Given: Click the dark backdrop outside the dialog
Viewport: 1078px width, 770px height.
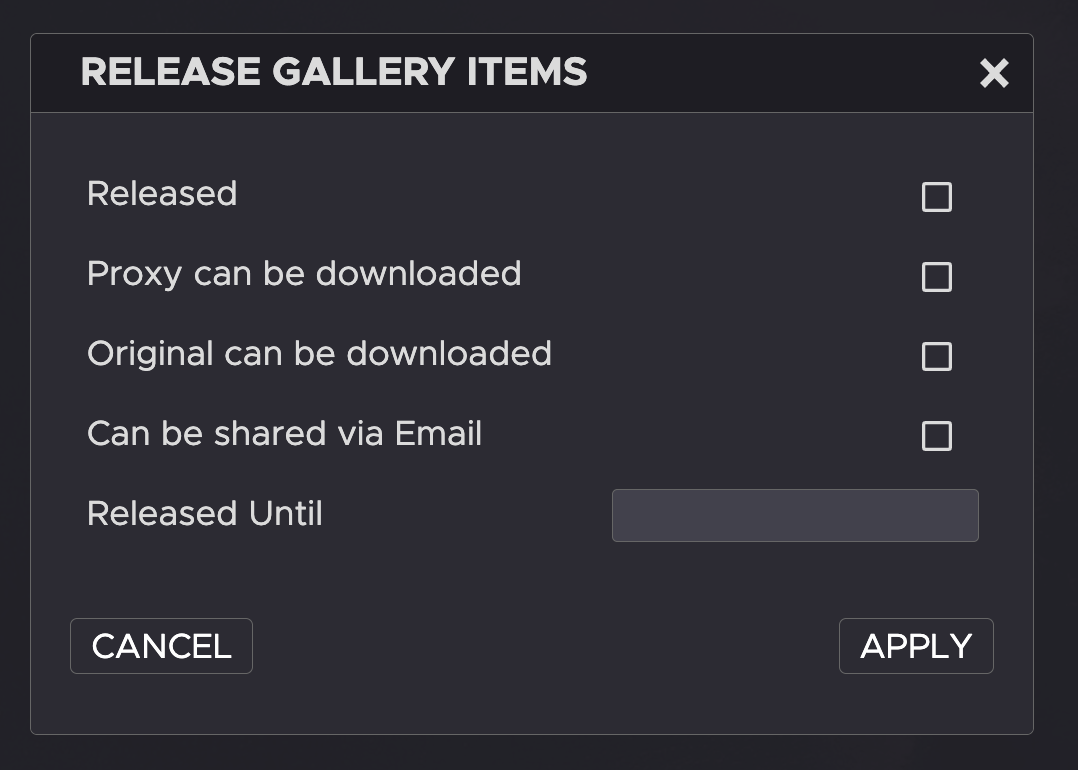Looking at the screenshot, I should (540, 753).
